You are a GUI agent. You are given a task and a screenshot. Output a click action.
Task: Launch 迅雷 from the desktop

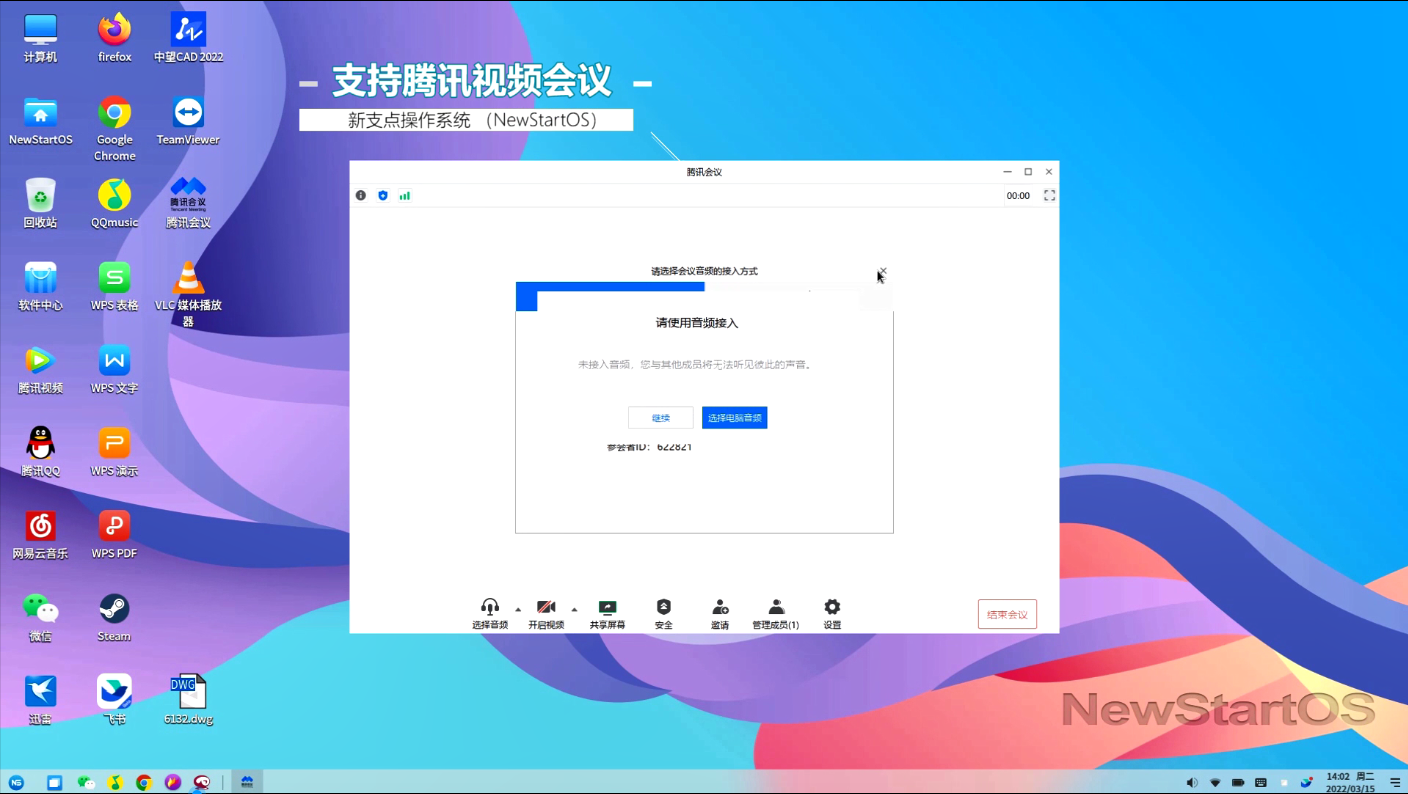(40, 700)
